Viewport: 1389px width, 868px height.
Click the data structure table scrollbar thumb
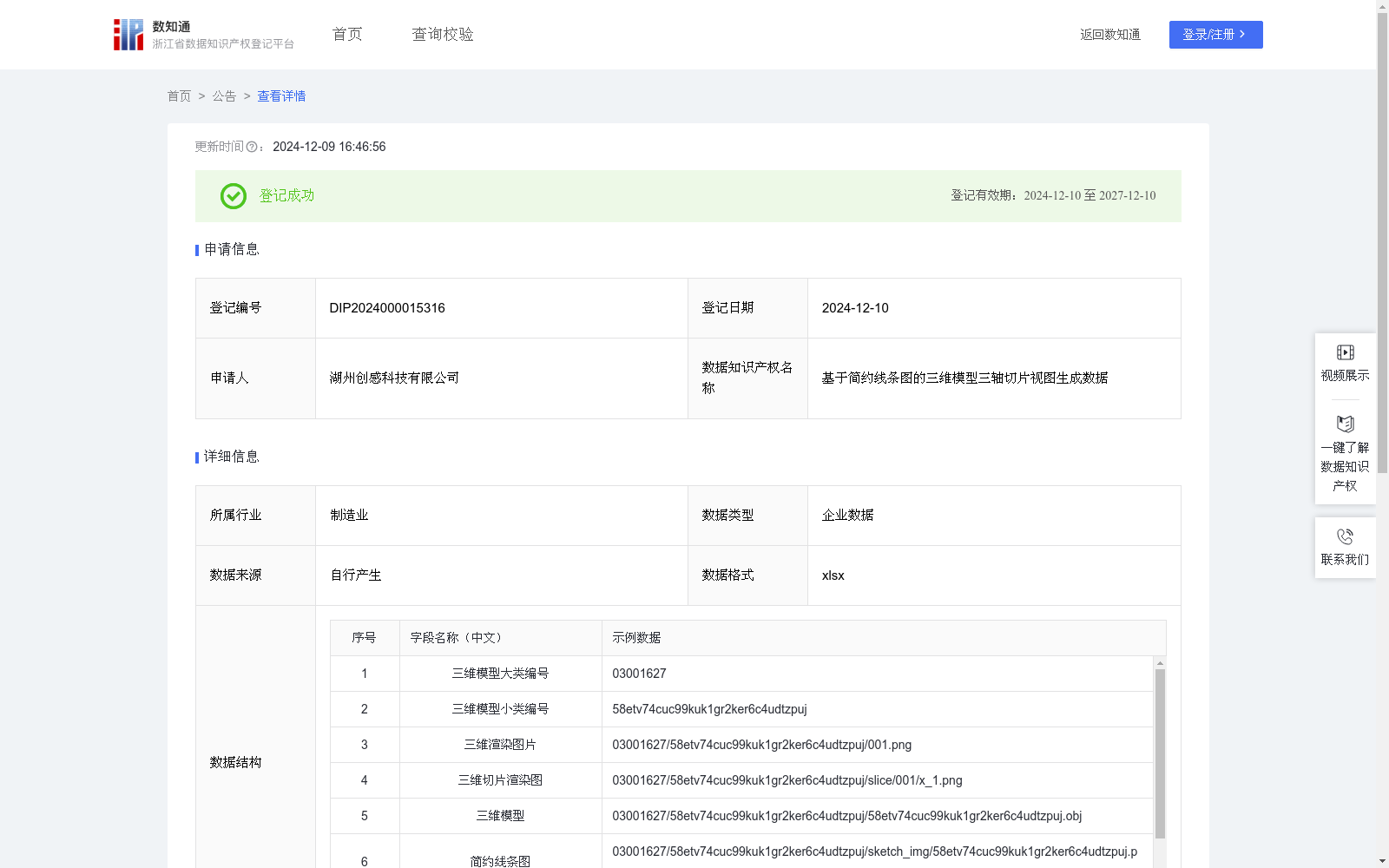pos(1160,753)
